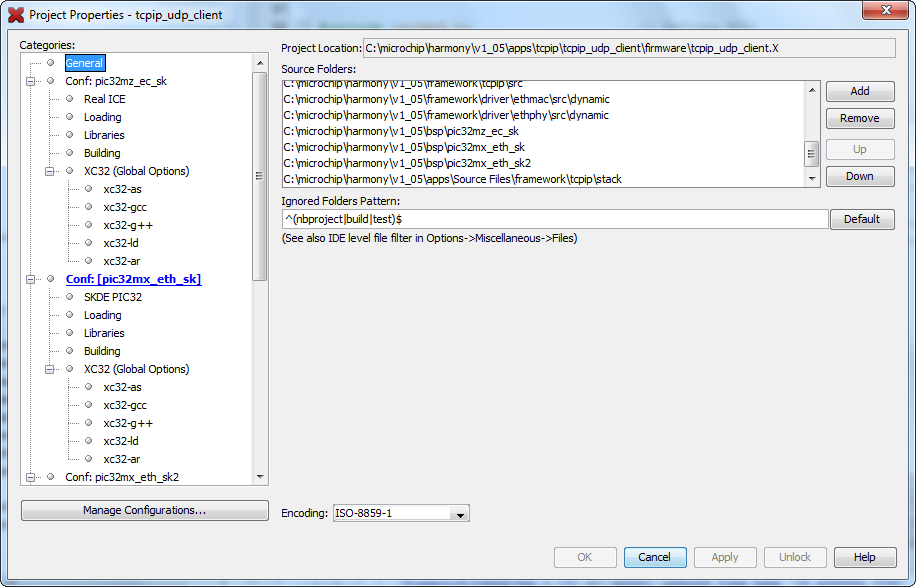This screenshot has height=587, width=916.
Task: Click the Categories tree scrollbar thumb
Action: tap(260, 176)
